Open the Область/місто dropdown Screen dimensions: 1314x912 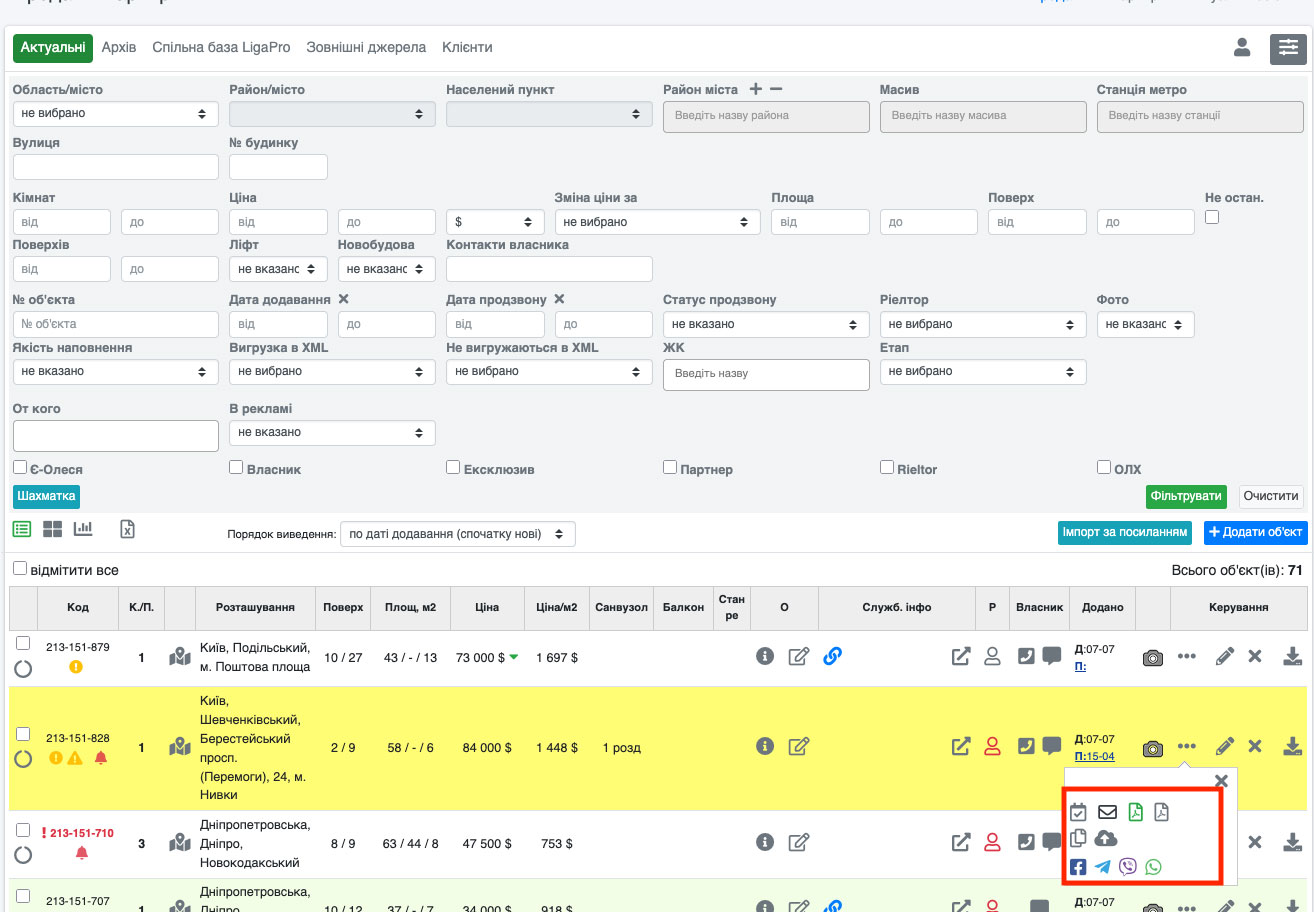115,114
